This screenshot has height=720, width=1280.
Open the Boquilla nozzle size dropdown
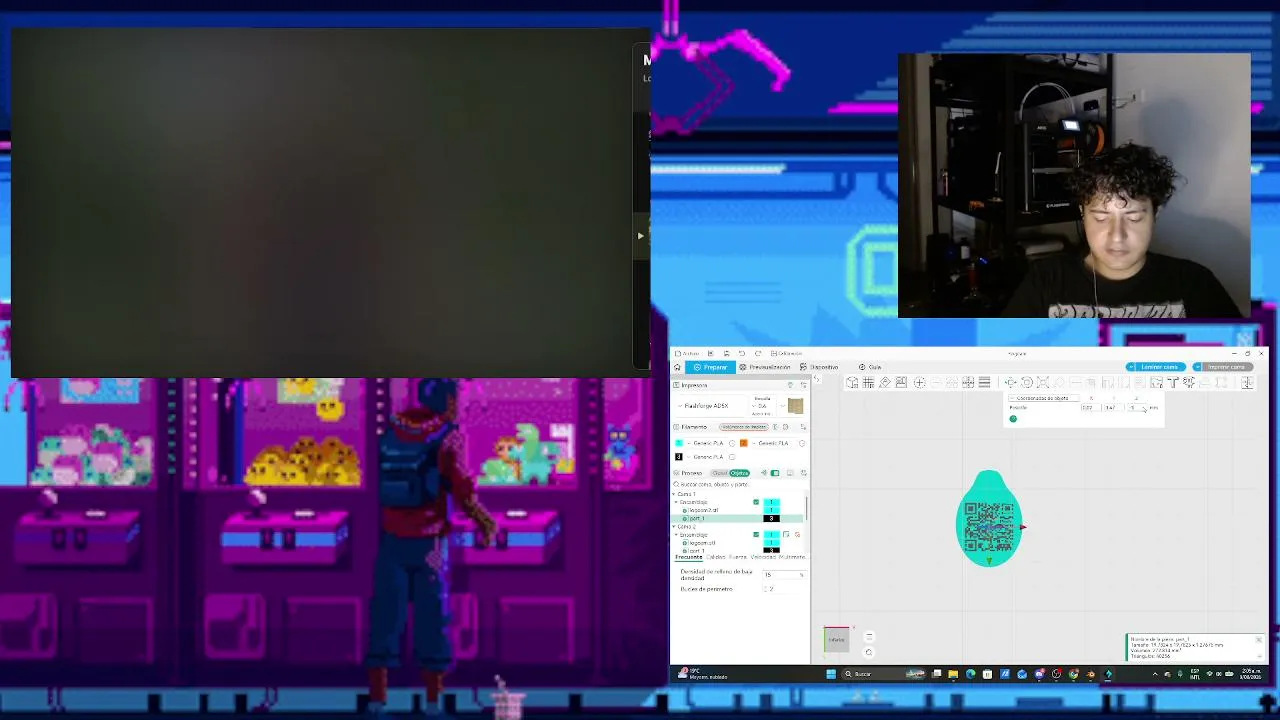pos(762,406)
